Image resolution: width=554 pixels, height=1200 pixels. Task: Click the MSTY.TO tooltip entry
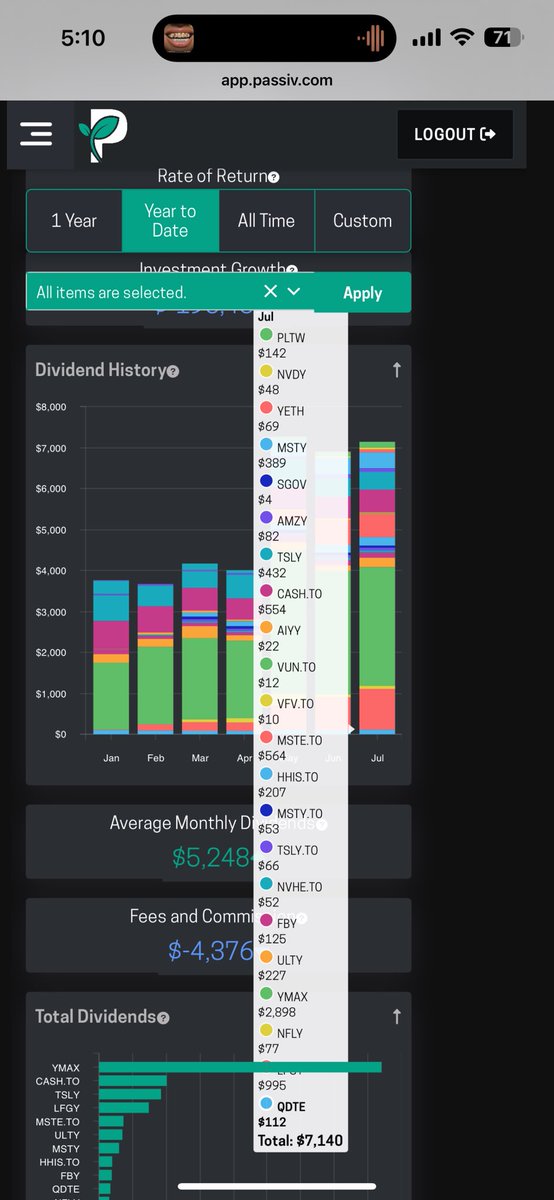pyautogui.click(x=291, y=822)
